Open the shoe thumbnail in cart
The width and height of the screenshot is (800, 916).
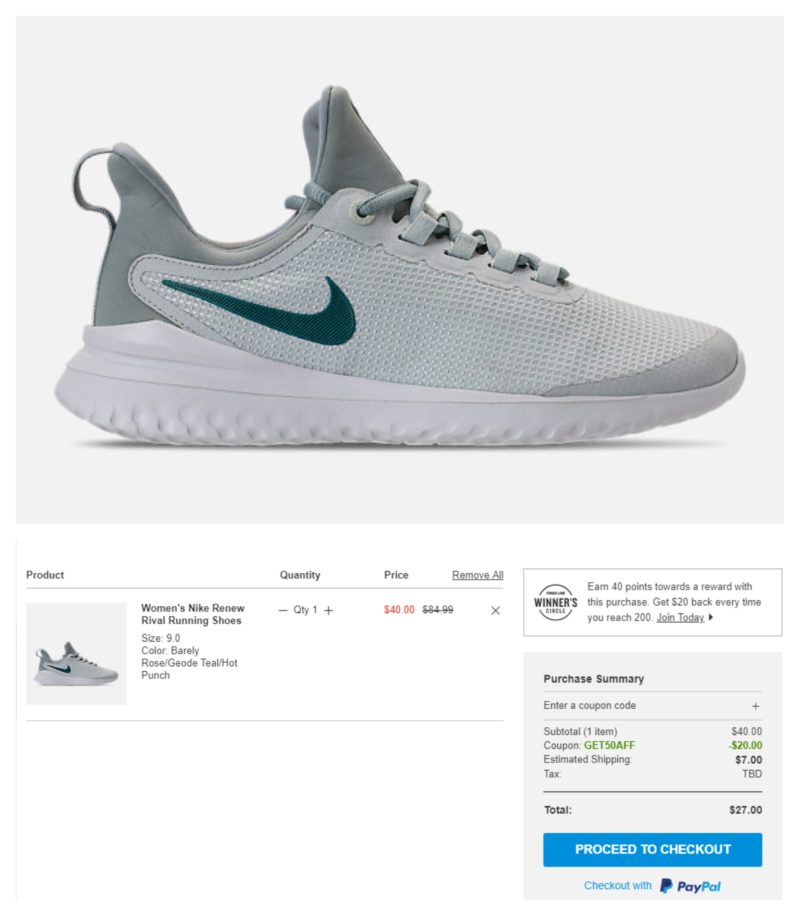pyautogui.click(x=76, y=654)
